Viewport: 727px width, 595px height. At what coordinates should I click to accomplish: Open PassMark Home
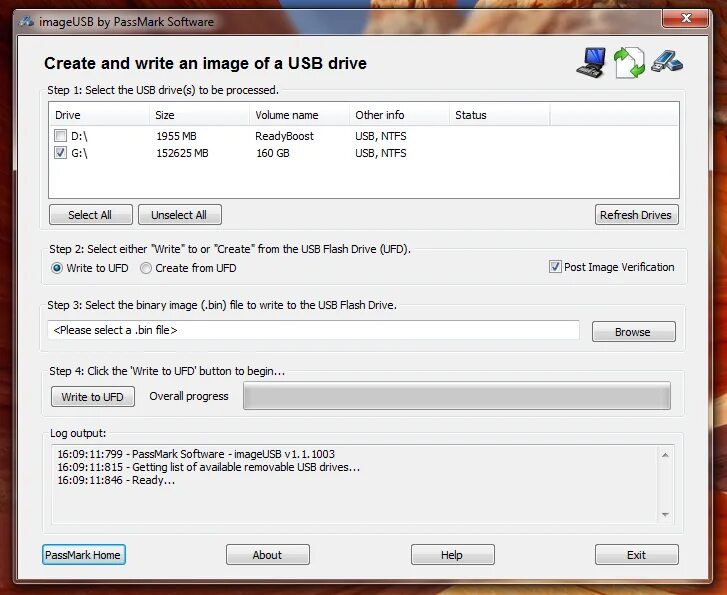pos(83,555)
